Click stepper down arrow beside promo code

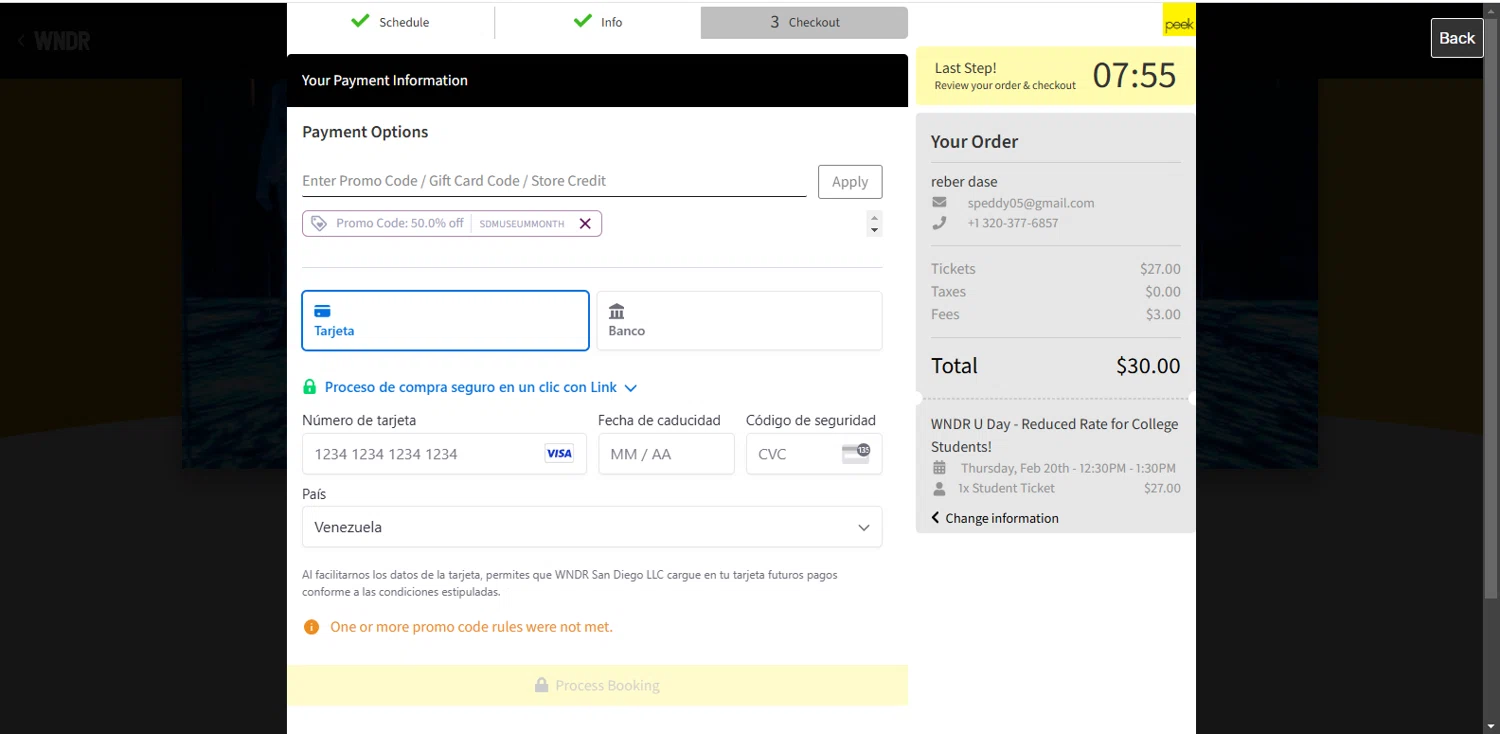[x=875, y=231]
